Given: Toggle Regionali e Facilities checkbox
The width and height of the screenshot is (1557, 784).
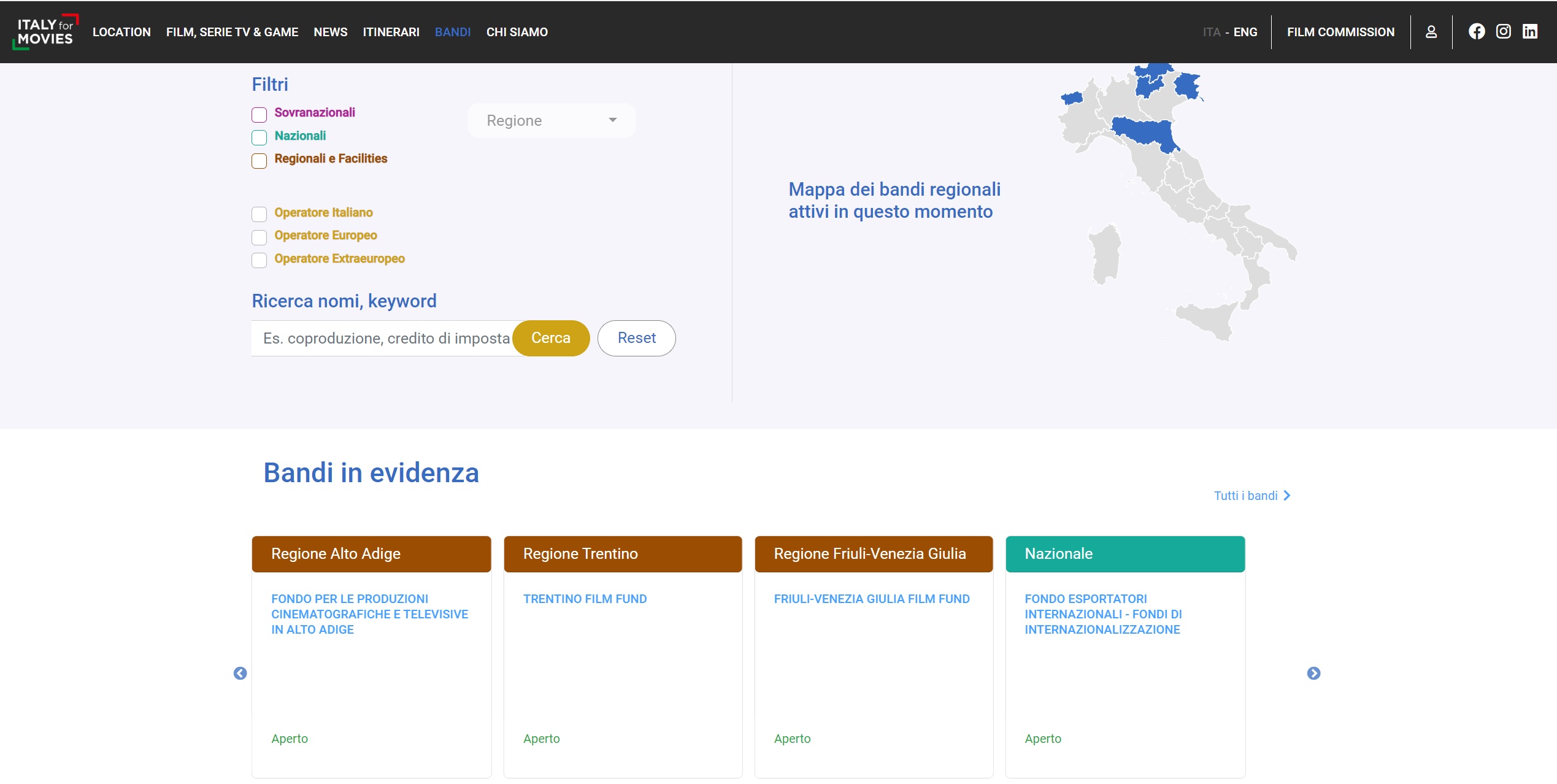Looking at the screenshot, I should (259, 161).
